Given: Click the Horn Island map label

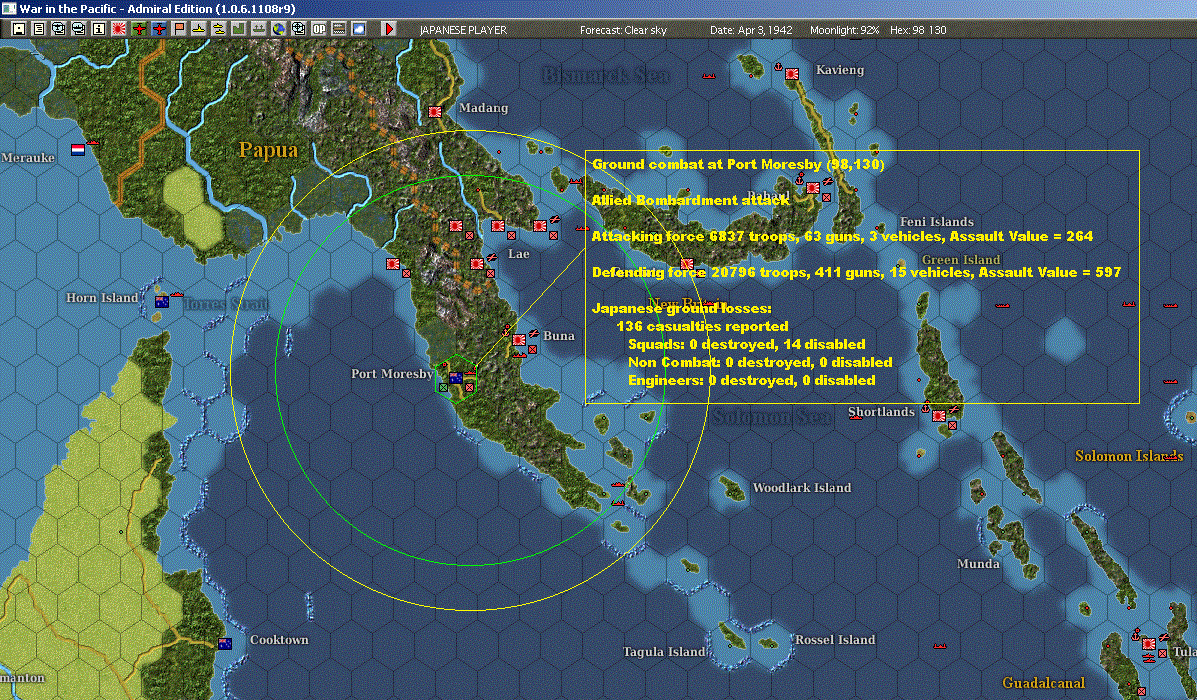Looking at the screenshot, I should pos(102,298).
